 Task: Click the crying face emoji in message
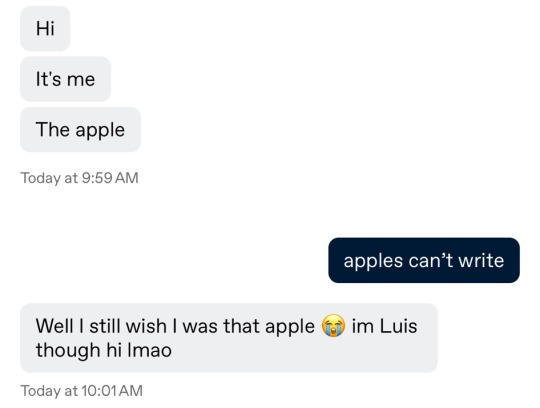point(333,326)
